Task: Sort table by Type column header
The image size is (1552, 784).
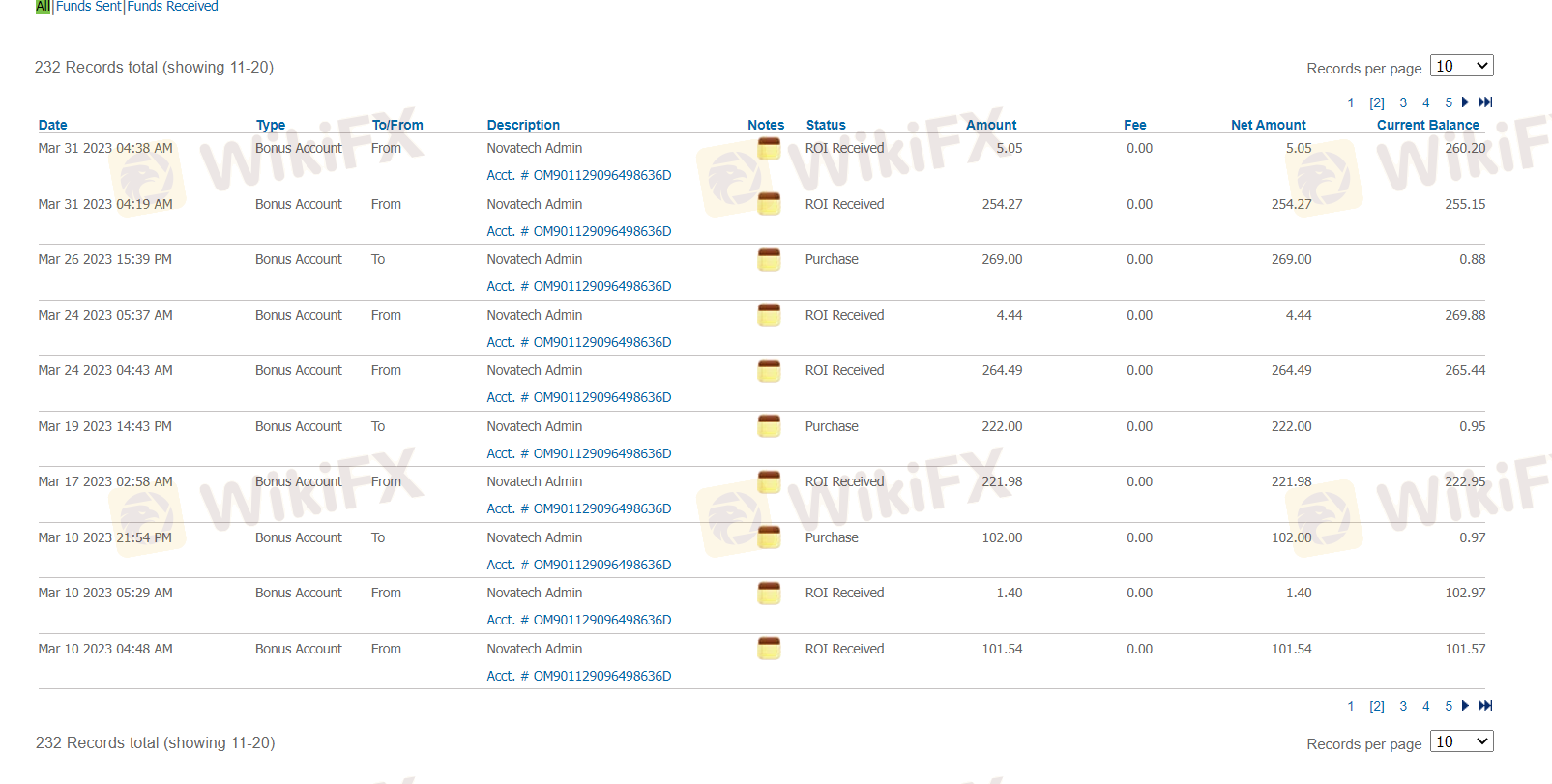Action: pyautogui.click(x=271, y=125)
